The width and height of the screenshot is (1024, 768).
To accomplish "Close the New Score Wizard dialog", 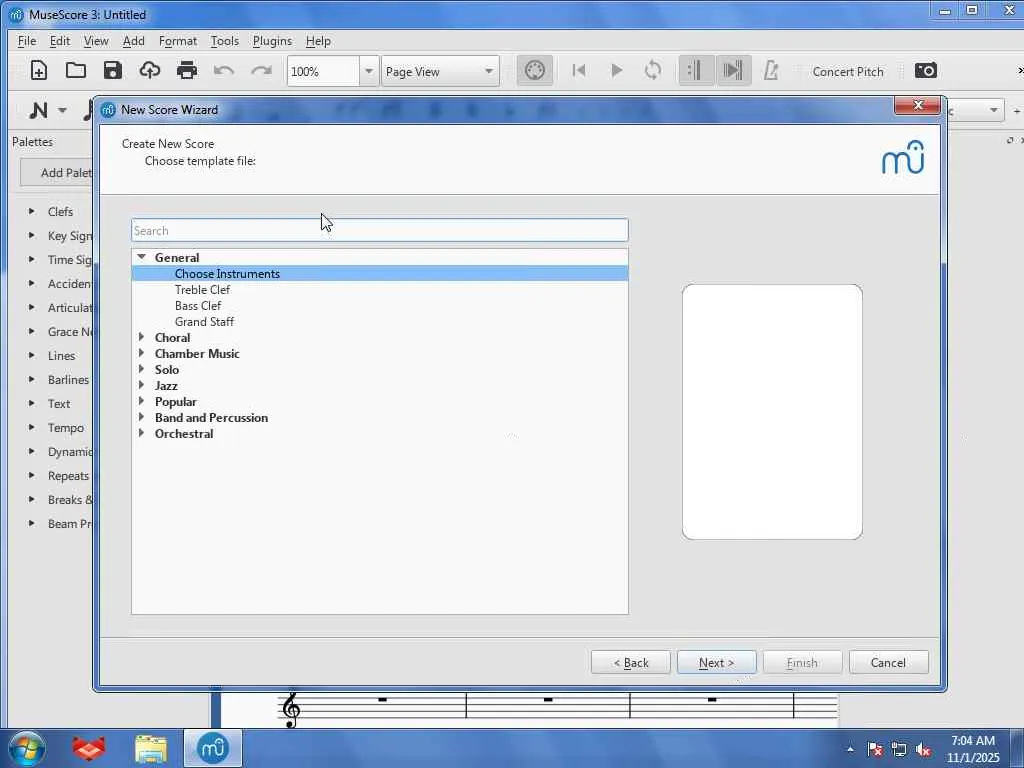I will (918, 106).
